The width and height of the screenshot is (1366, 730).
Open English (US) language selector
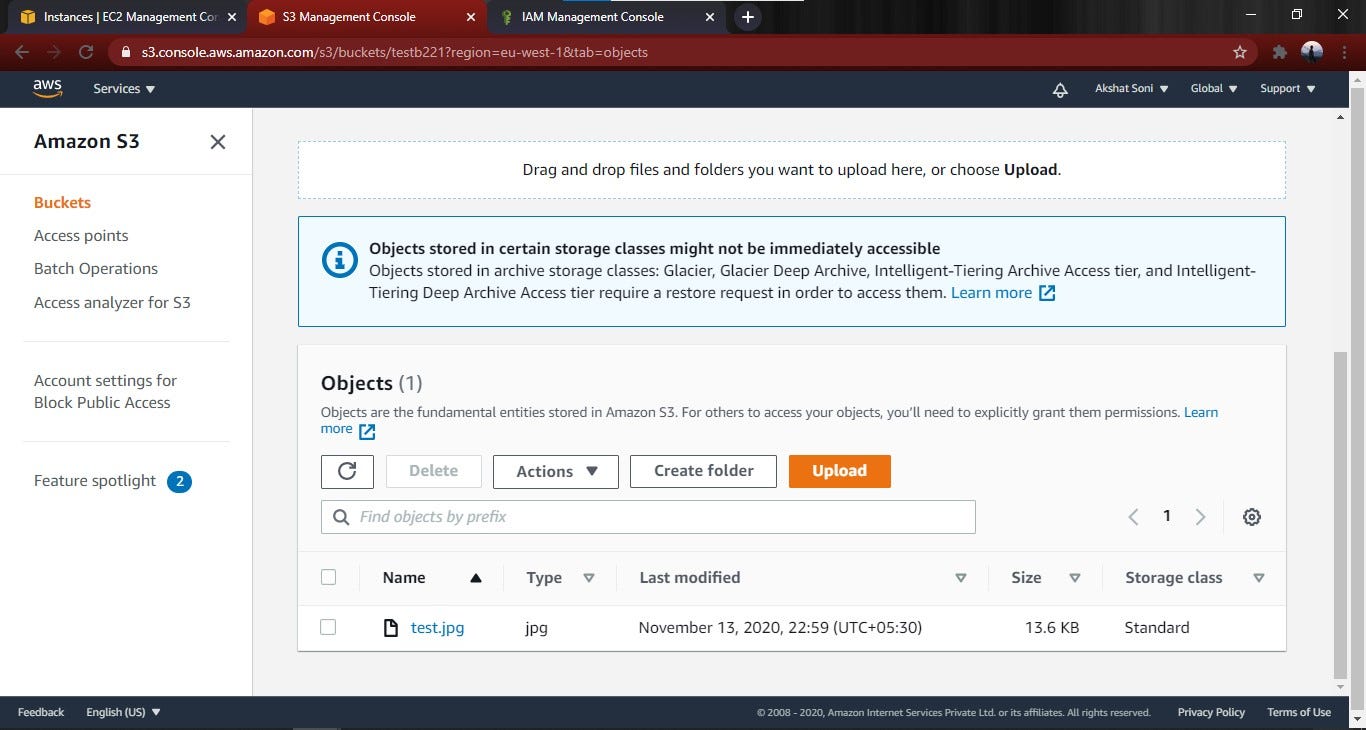click(x=123, y=712)
